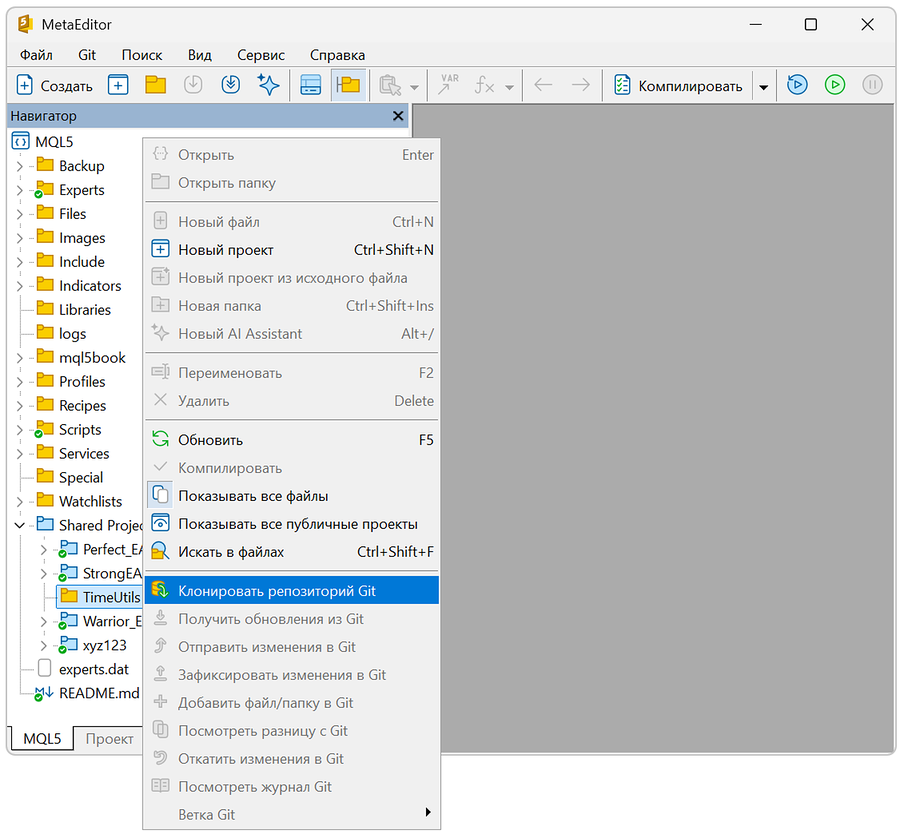Switch to the MQL5 navigator tab

tap(42, 738)
